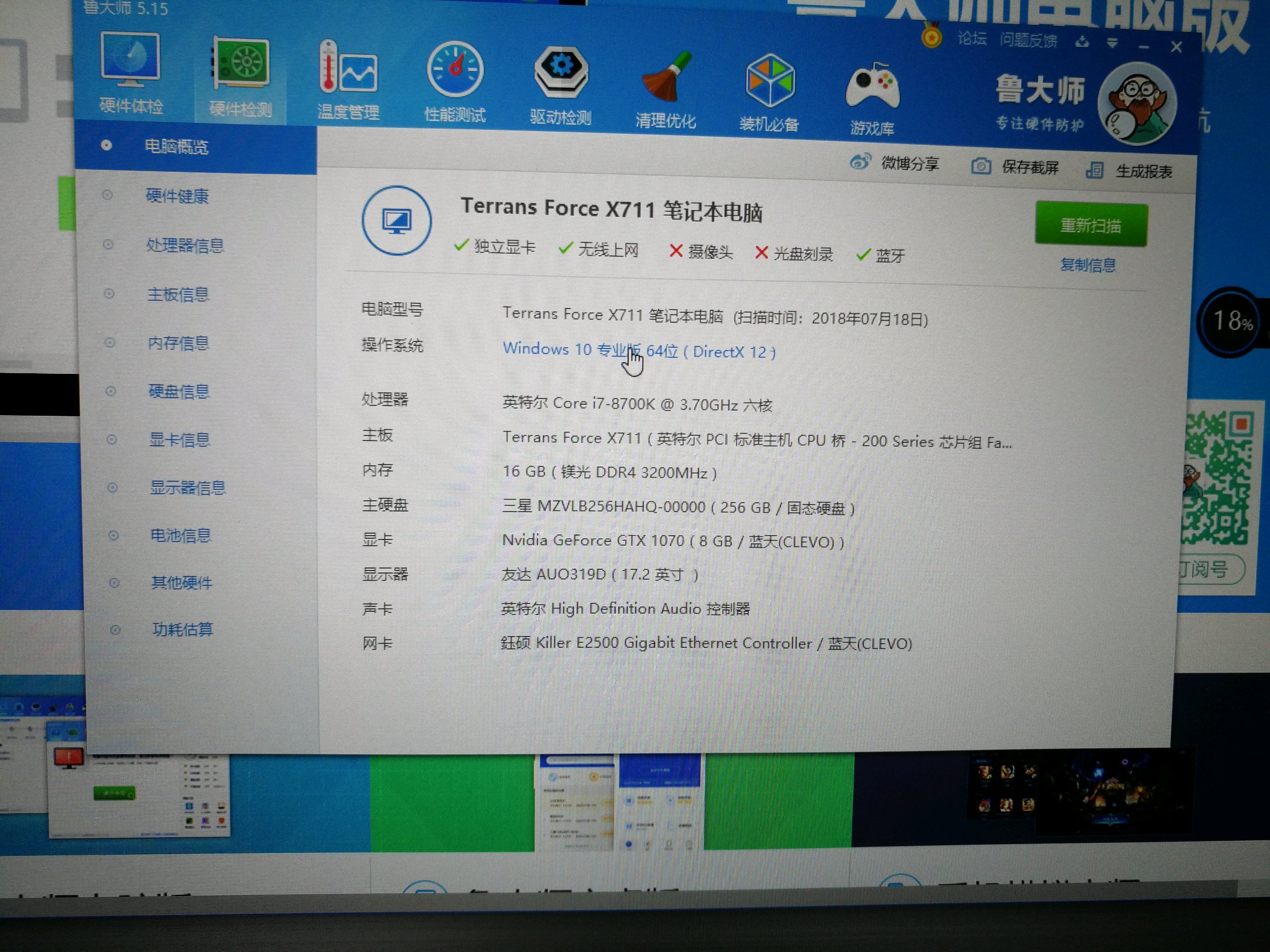This screenshot has height=952, width=1270.
Task: Select the 硬件检测 hardware detection icon
Action: (x=241, y=77)
